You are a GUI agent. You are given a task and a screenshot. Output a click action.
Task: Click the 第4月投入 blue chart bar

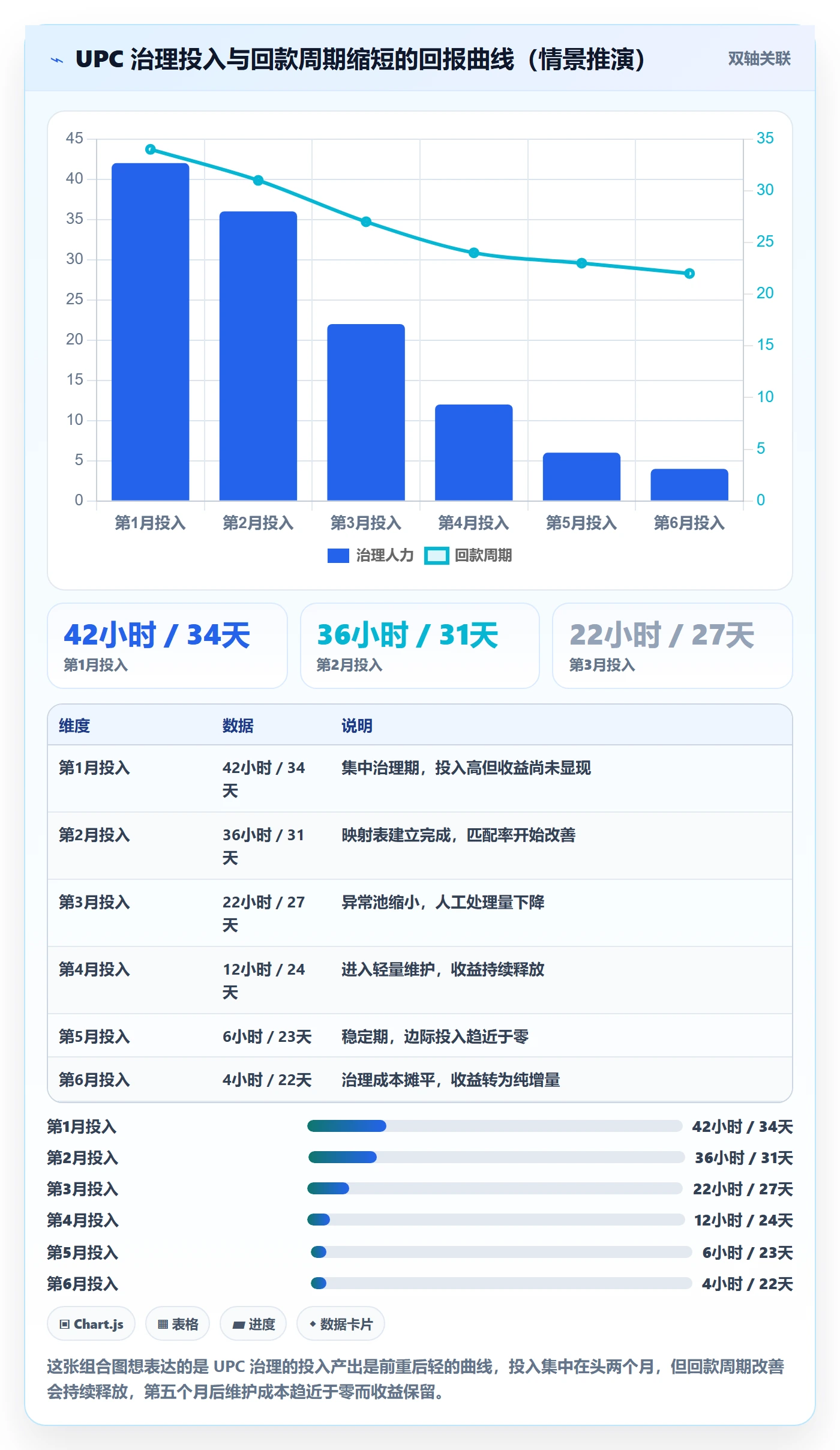[x=474, y=453]
